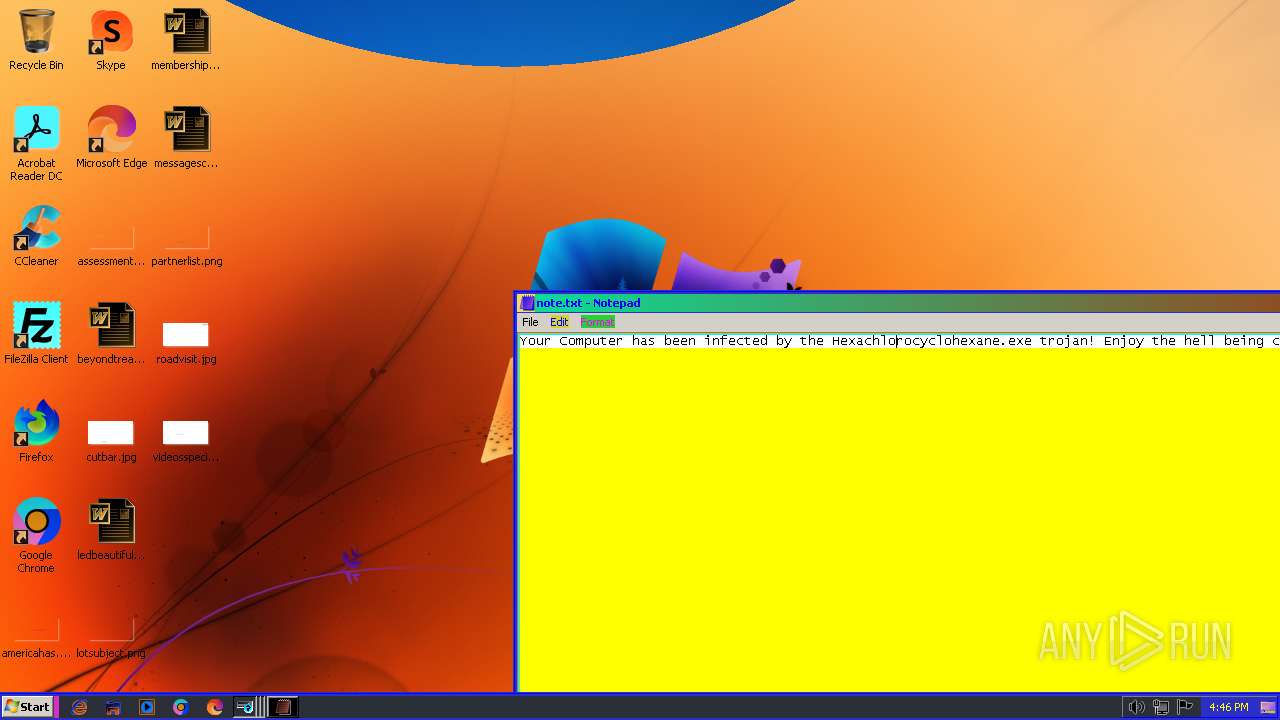Open the network tray icon

tap(1161, 707)
